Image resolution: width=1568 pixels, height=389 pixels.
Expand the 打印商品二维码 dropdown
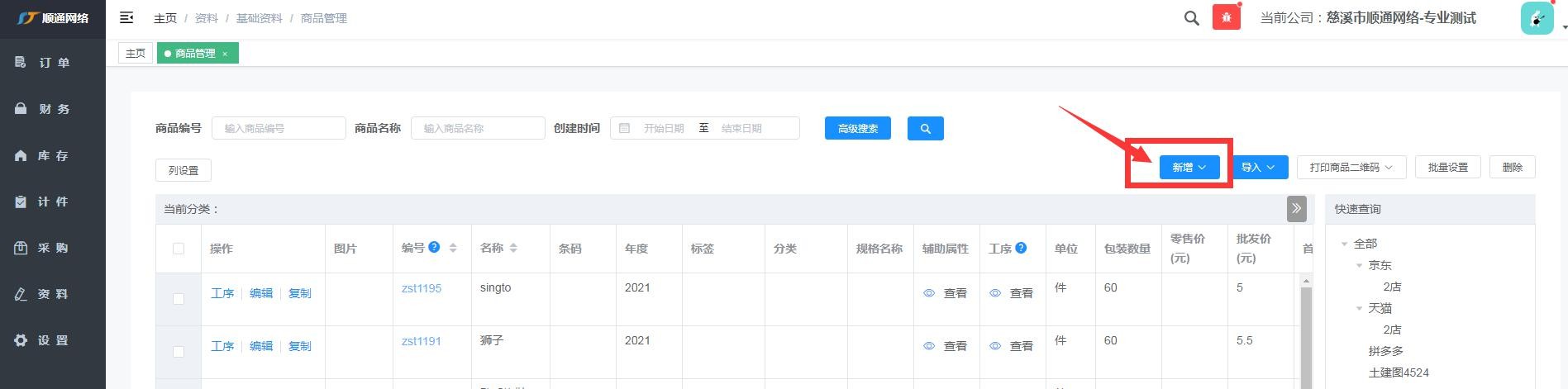pyautogui.click(x=1351, y=167)
